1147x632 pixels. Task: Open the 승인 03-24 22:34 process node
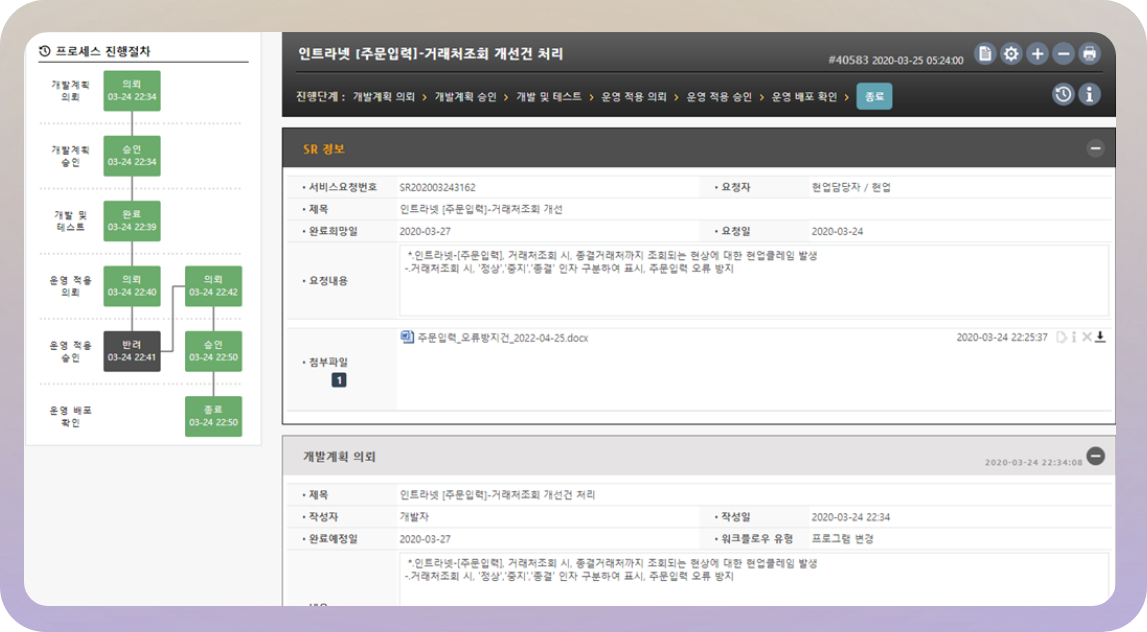click(132, 156)
